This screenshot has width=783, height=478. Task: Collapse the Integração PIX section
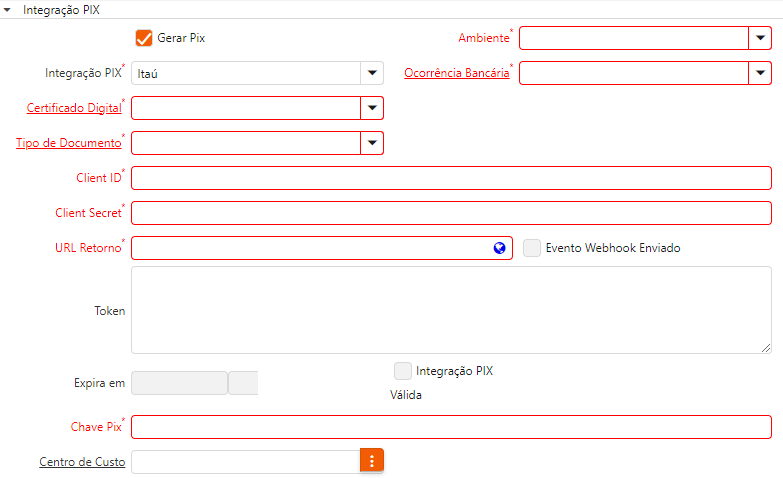tap(8, 9)
